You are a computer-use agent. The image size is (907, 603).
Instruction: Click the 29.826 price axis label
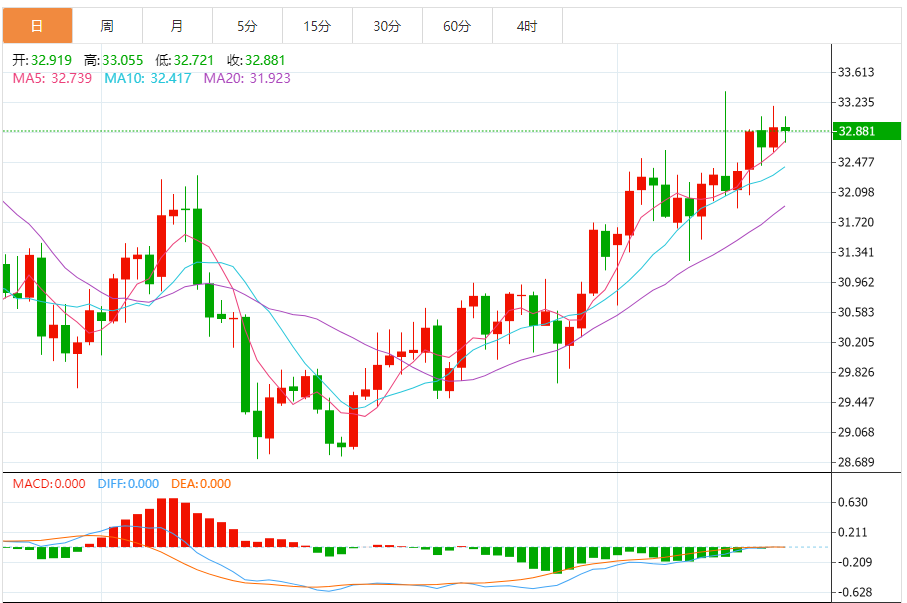click(x=856, y=372)
